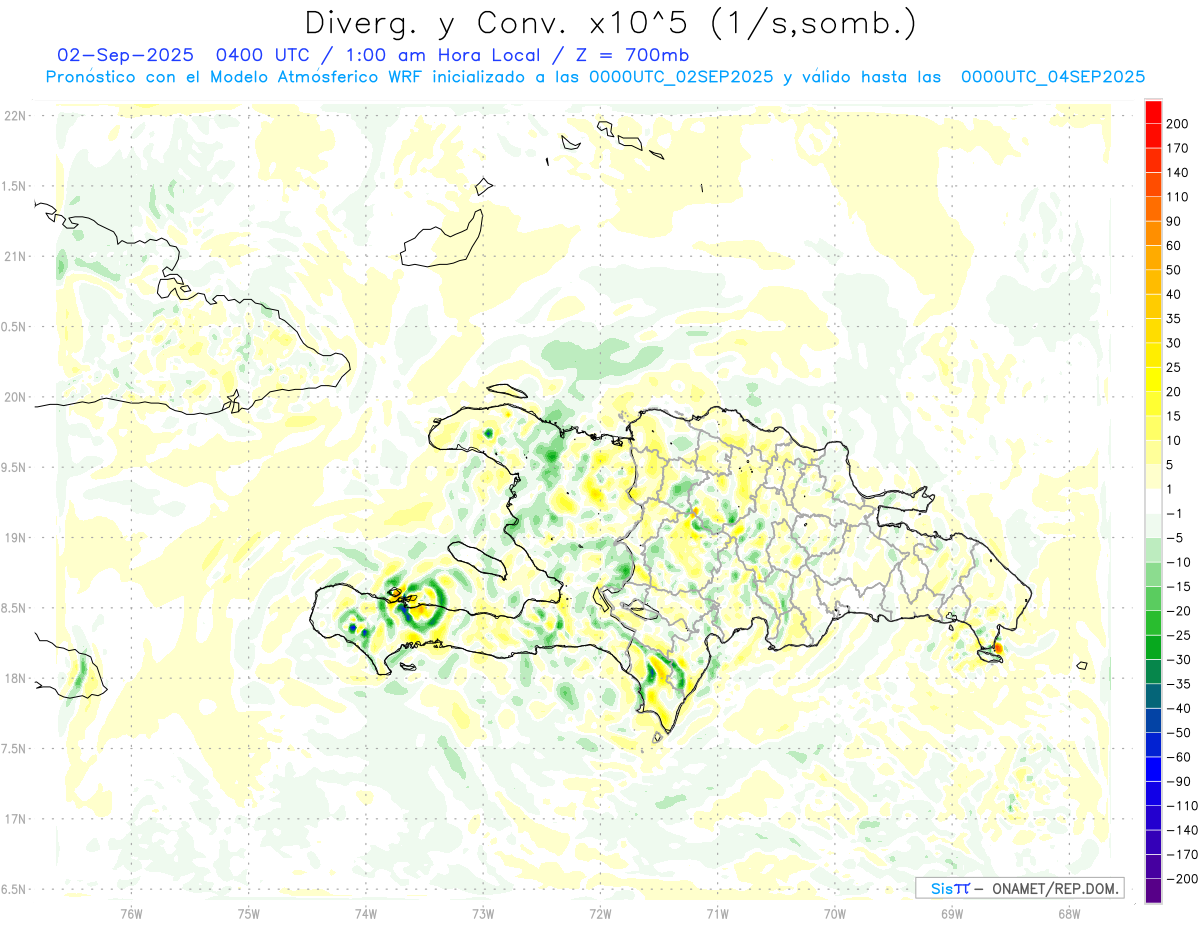Click the "SisTT - ONAMET/REP.DOM." credit box
This screenshot has width=1200, height=927.
point(1020,888)
